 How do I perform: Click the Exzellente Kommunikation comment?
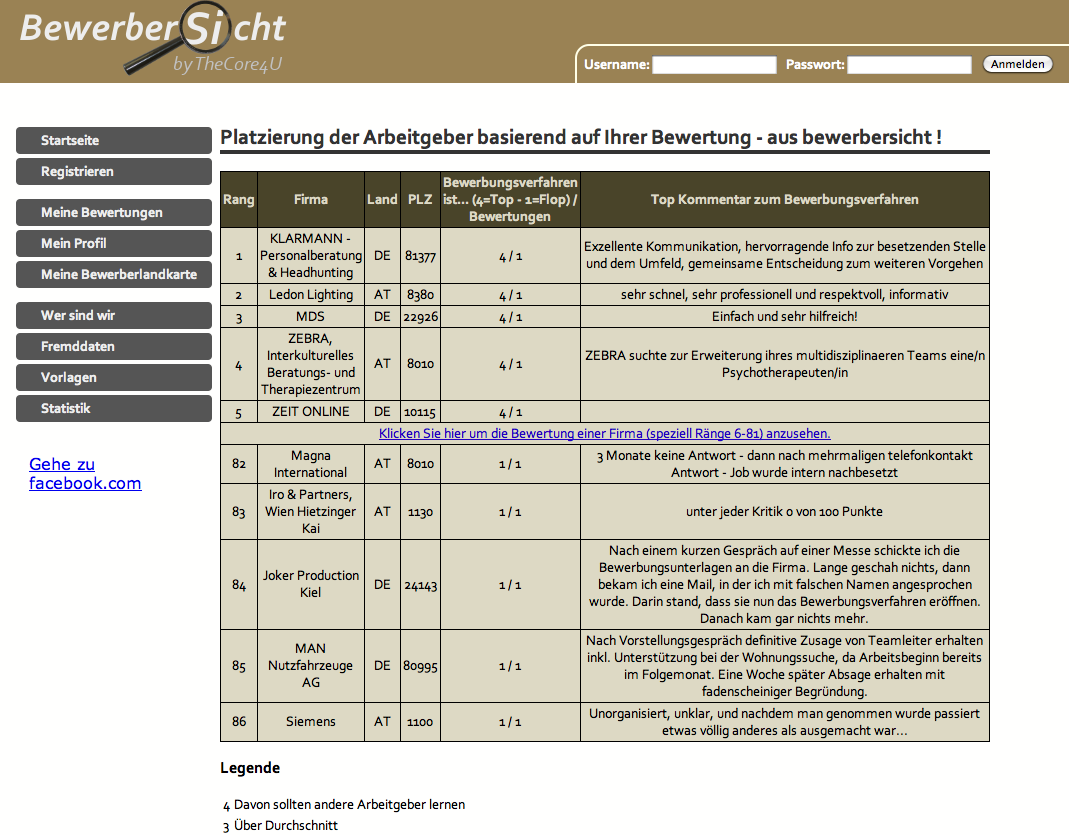tap(785, 255)
